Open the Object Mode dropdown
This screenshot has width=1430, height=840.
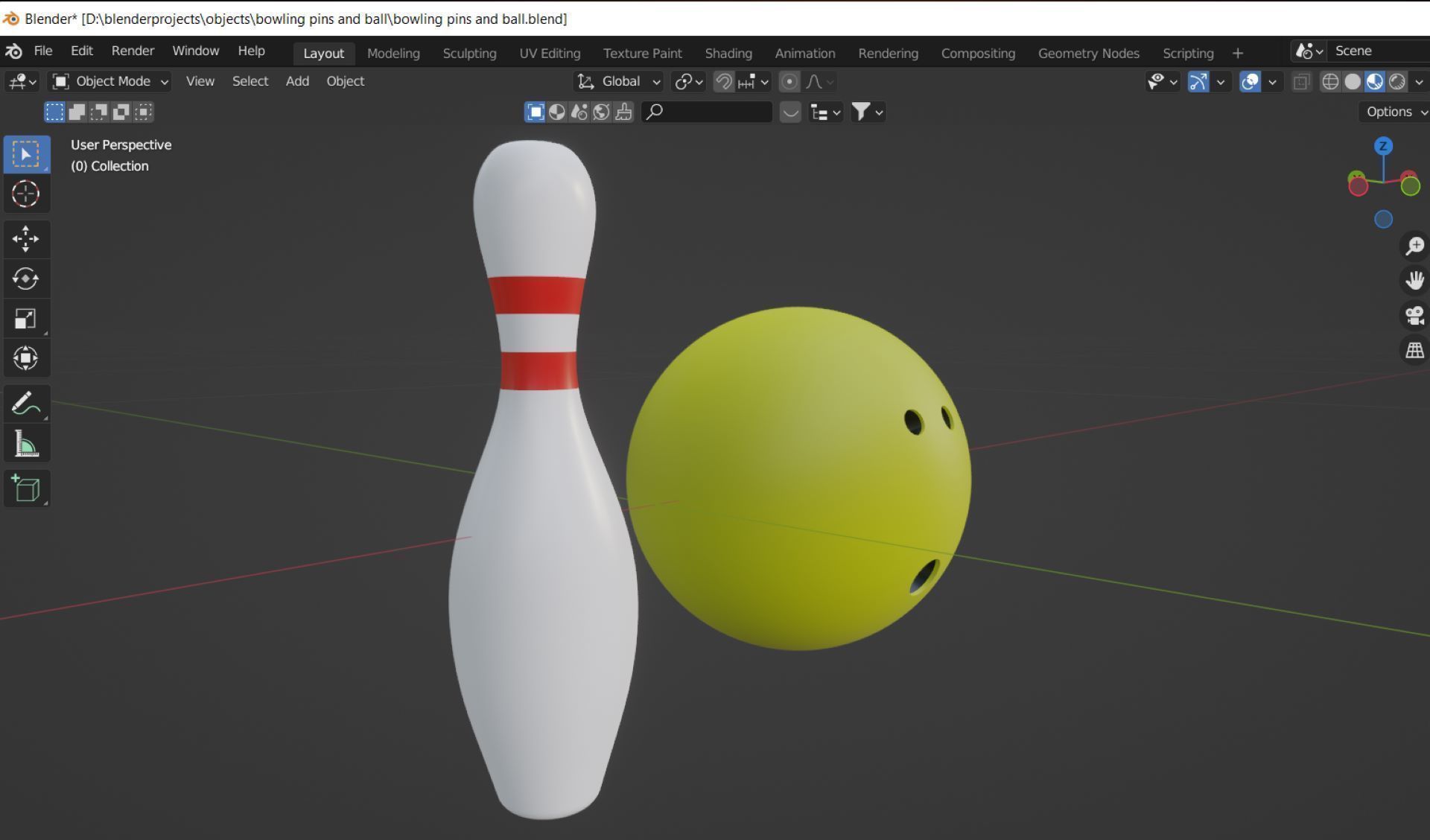tap(110, 81)
